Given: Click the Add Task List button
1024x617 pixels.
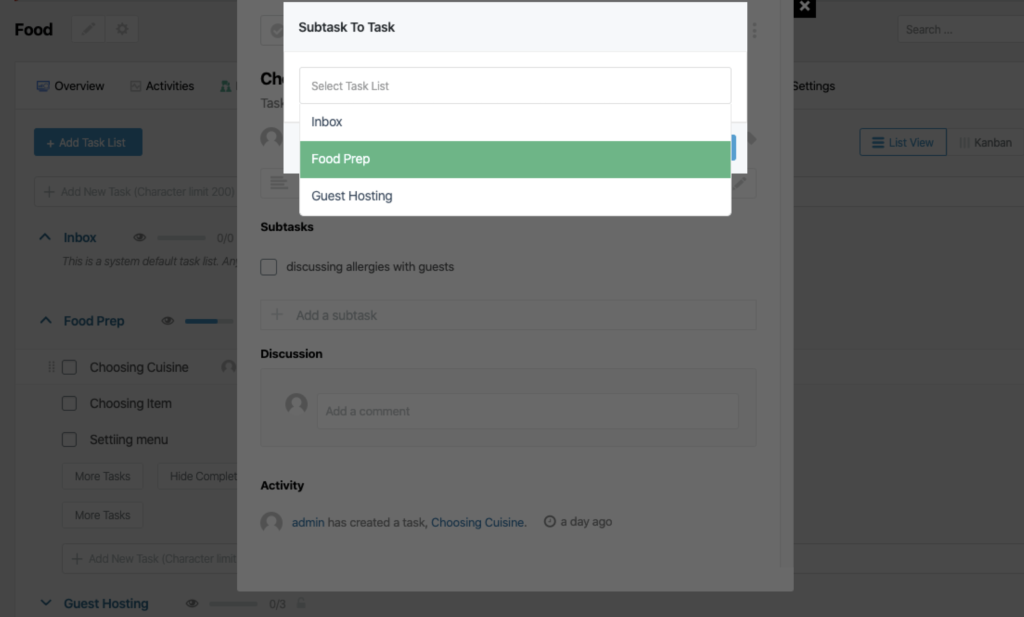Looking at the screenshot, I should (x=88, y=142).
